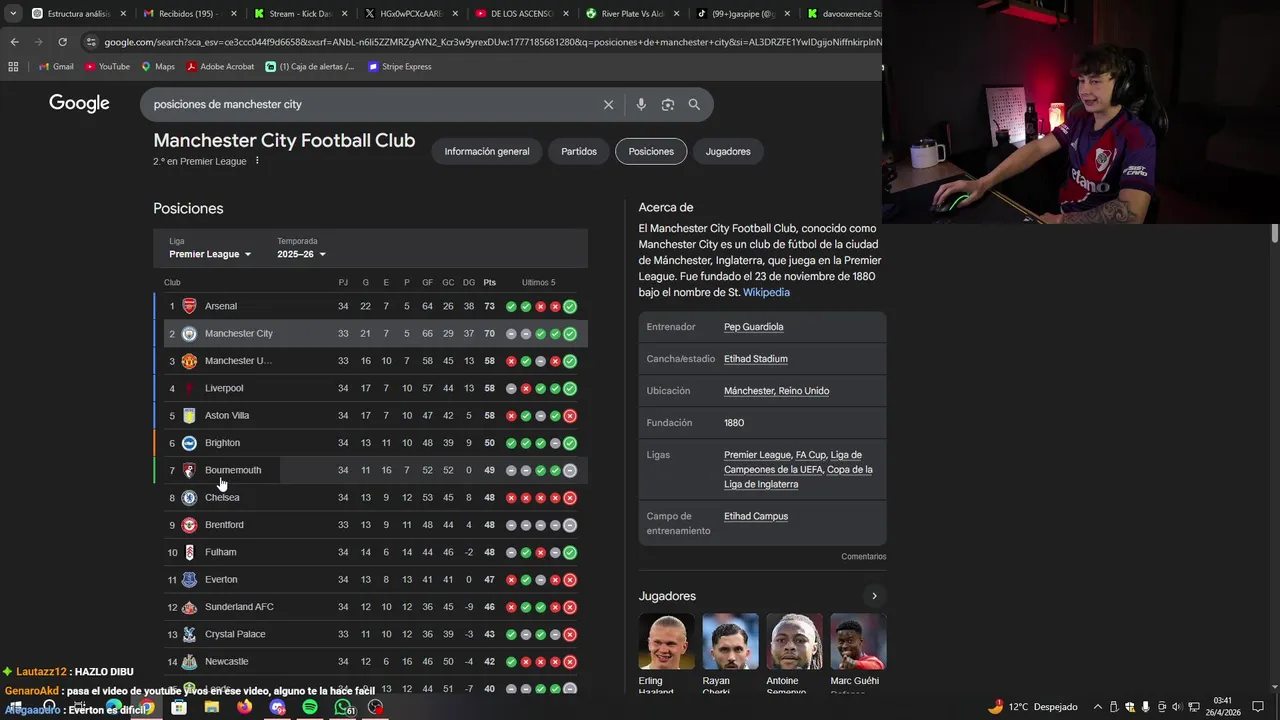
Task: Open Microsoft Store from the taskbar
Action: (179, 707)
